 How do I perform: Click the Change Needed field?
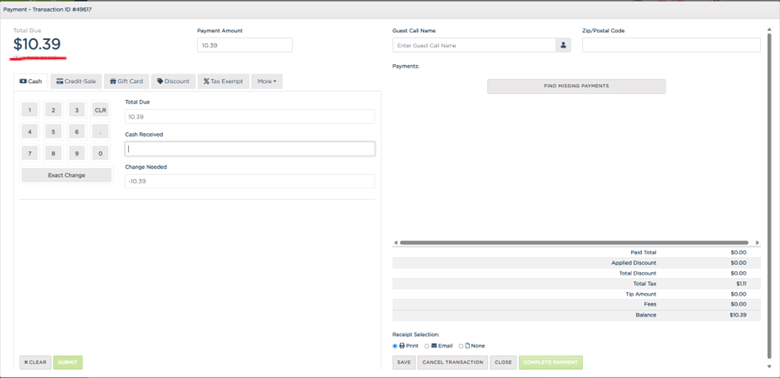(x=250, y=181)
